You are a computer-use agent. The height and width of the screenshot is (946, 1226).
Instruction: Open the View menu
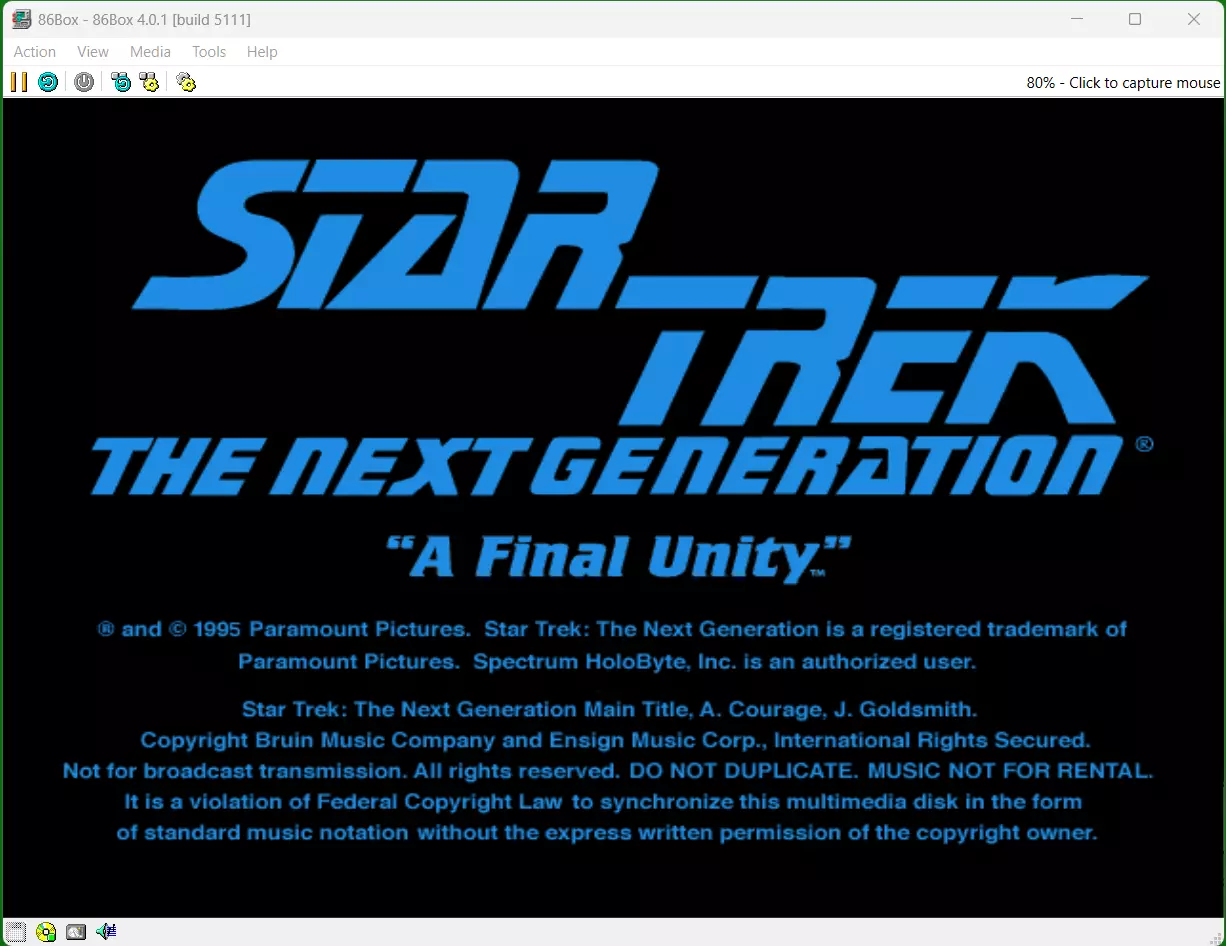[x=93, y=52]
